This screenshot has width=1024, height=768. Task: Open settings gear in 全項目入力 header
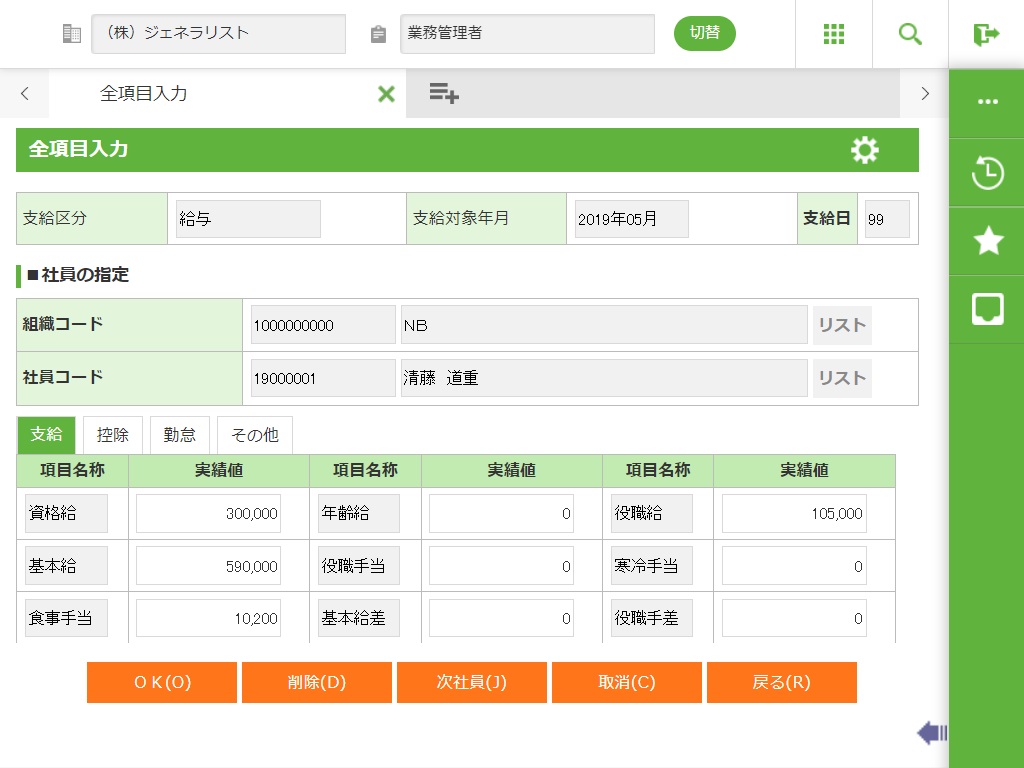864,150
